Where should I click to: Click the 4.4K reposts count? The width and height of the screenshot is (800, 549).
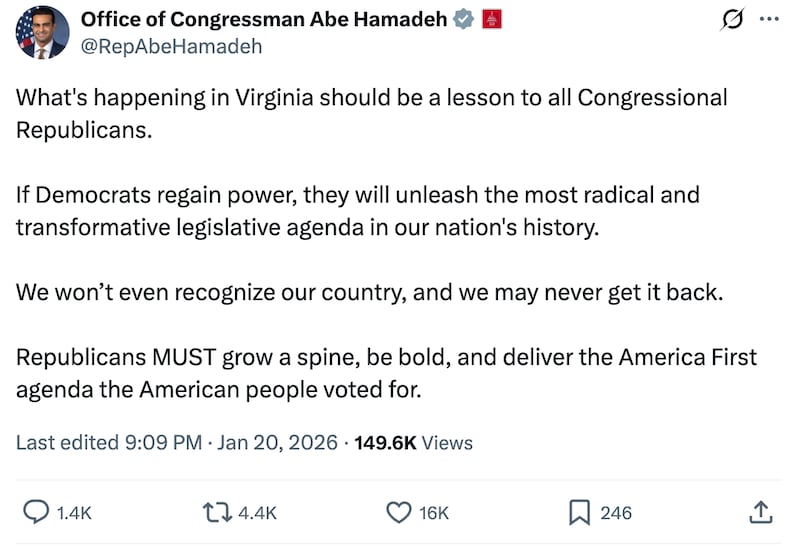[257, 513]
